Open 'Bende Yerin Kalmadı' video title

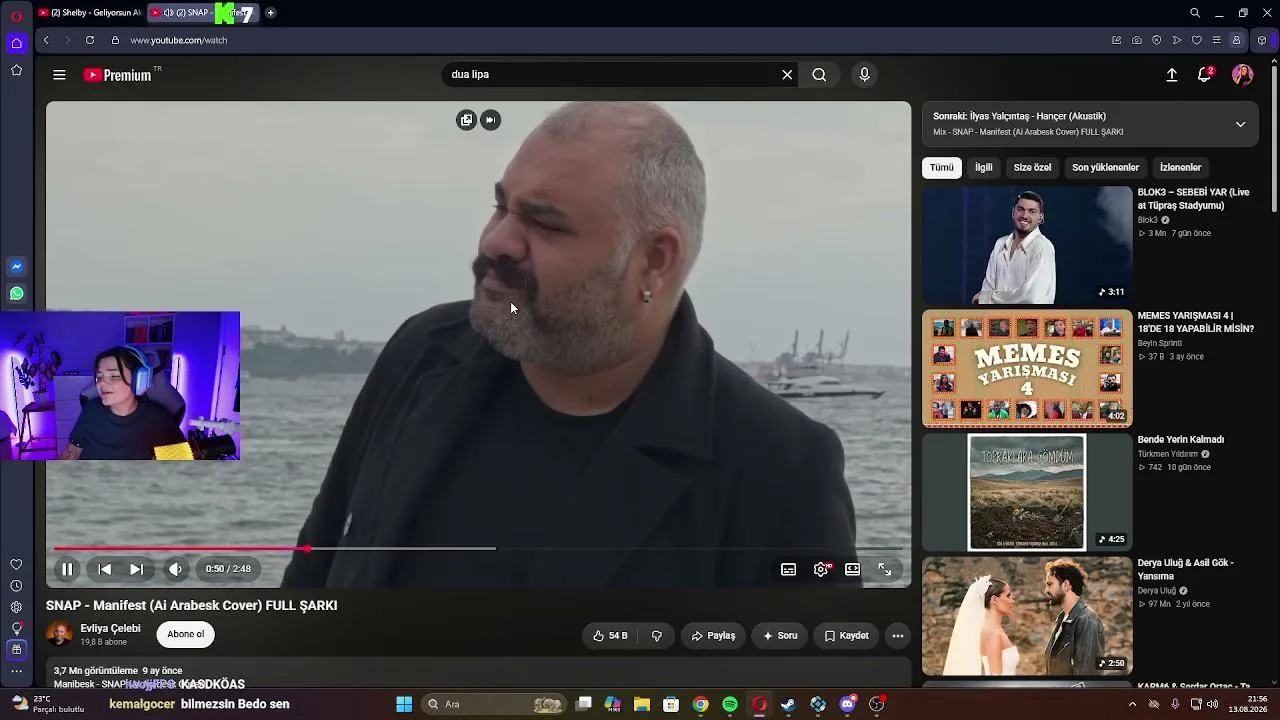1180,440
